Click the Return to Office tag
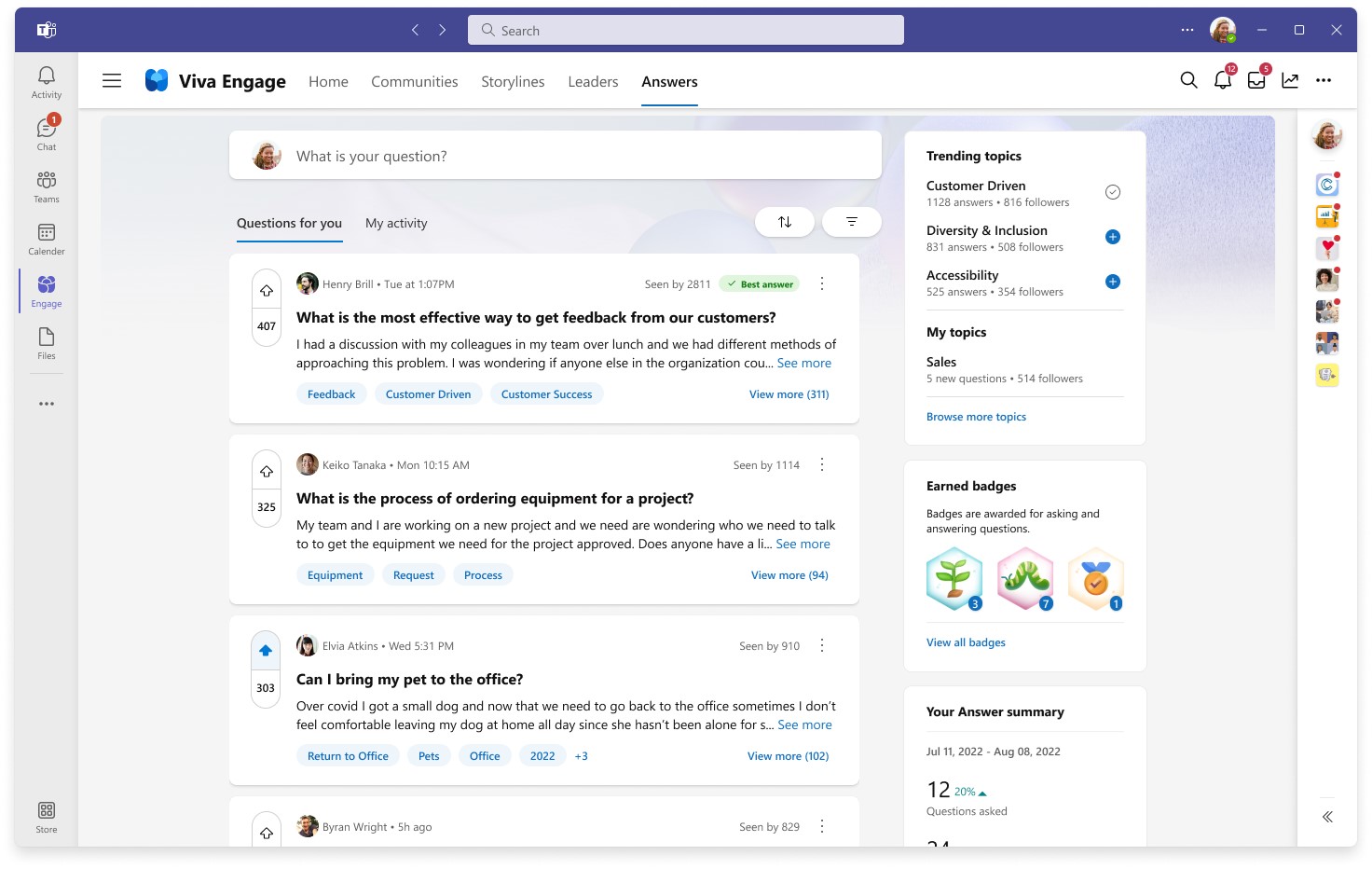 tap(349, 756)
